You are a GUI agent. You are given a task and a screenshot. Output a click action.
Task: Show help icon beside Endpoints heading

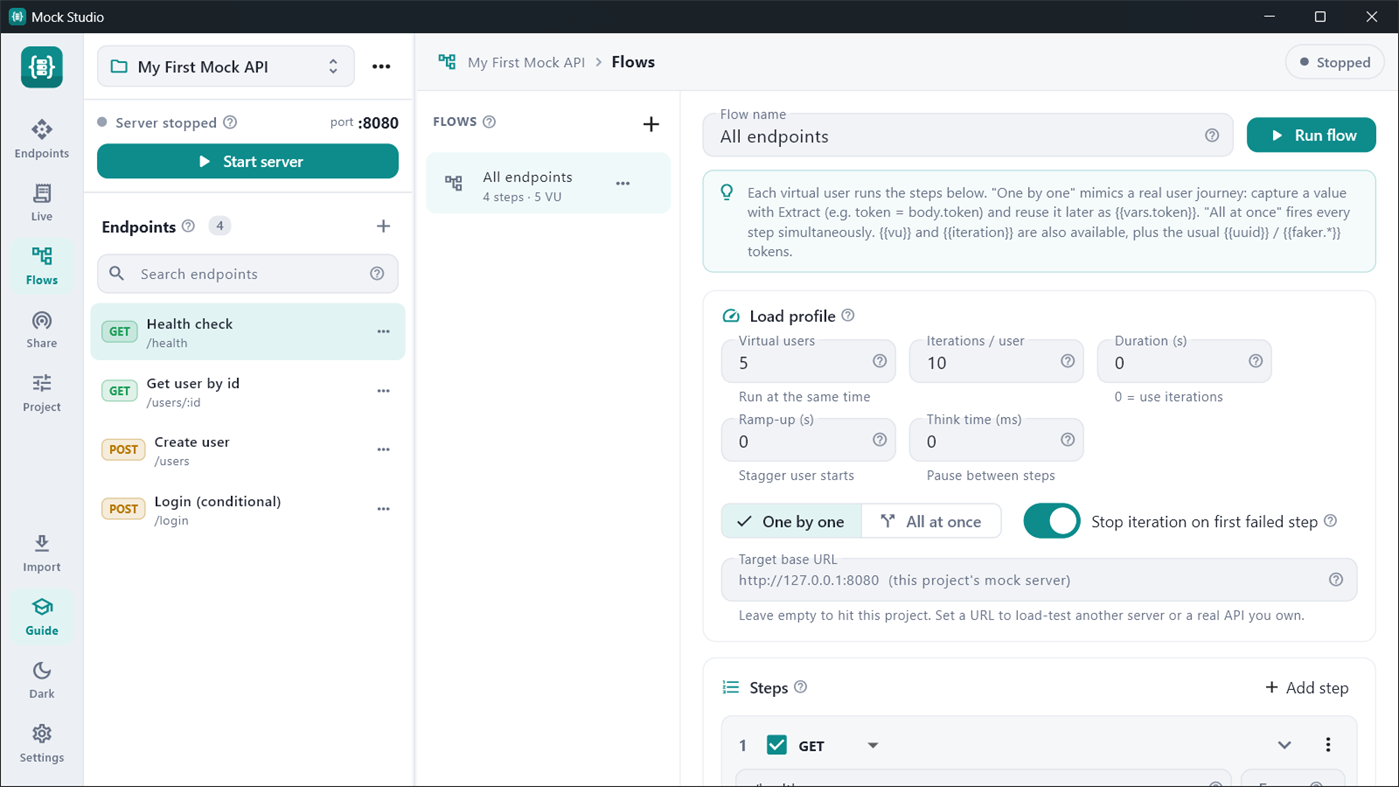188,226
